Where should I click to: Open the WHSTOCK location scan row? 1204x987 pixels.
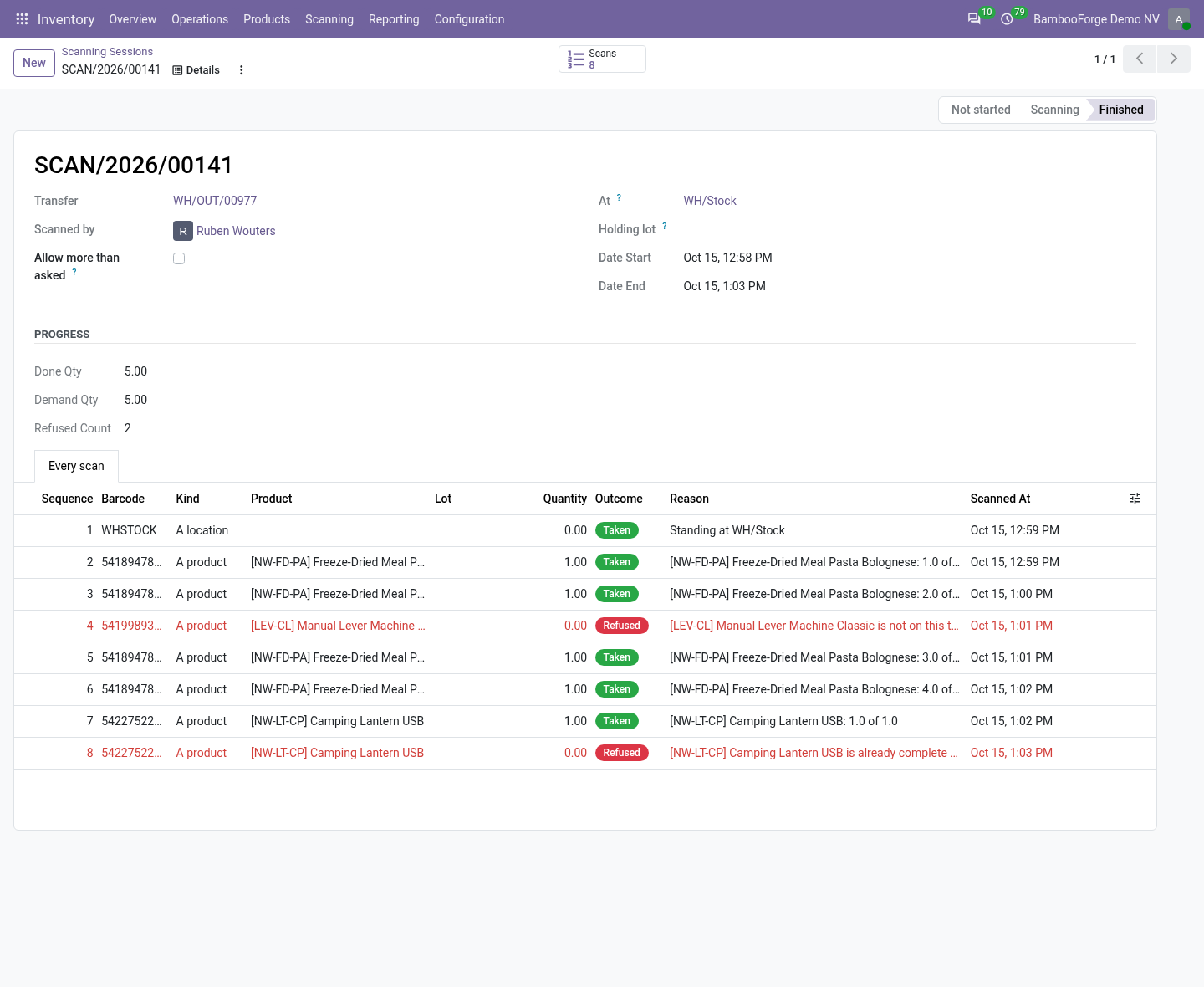pyautogui.click(x=585, y=530)
